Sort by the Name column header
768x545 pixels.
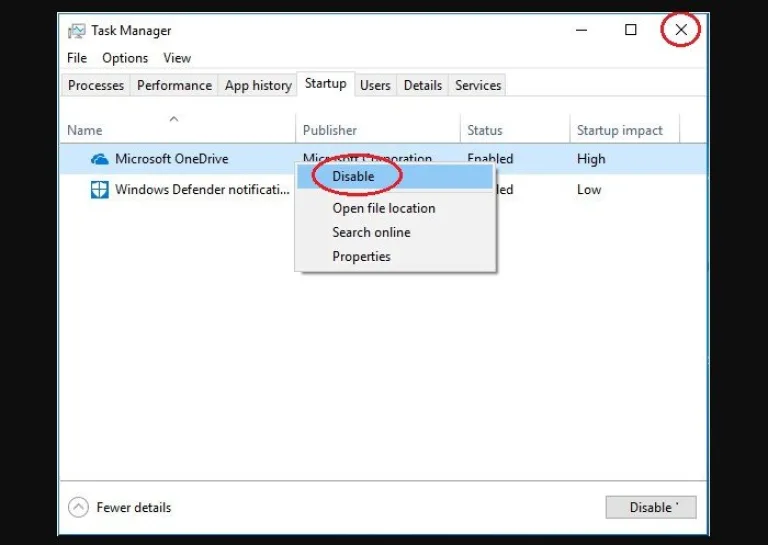[178, 130]
